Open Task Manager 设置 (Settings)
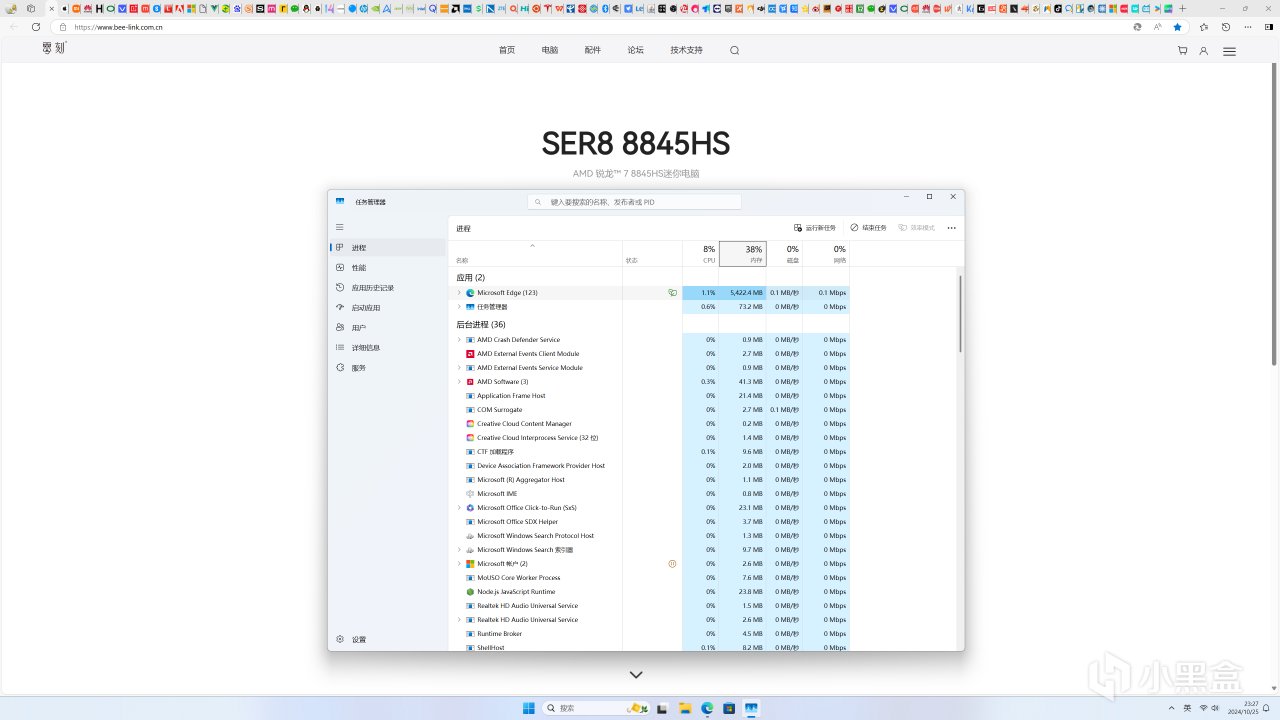 pyautogui.click(x=388, y=640)
